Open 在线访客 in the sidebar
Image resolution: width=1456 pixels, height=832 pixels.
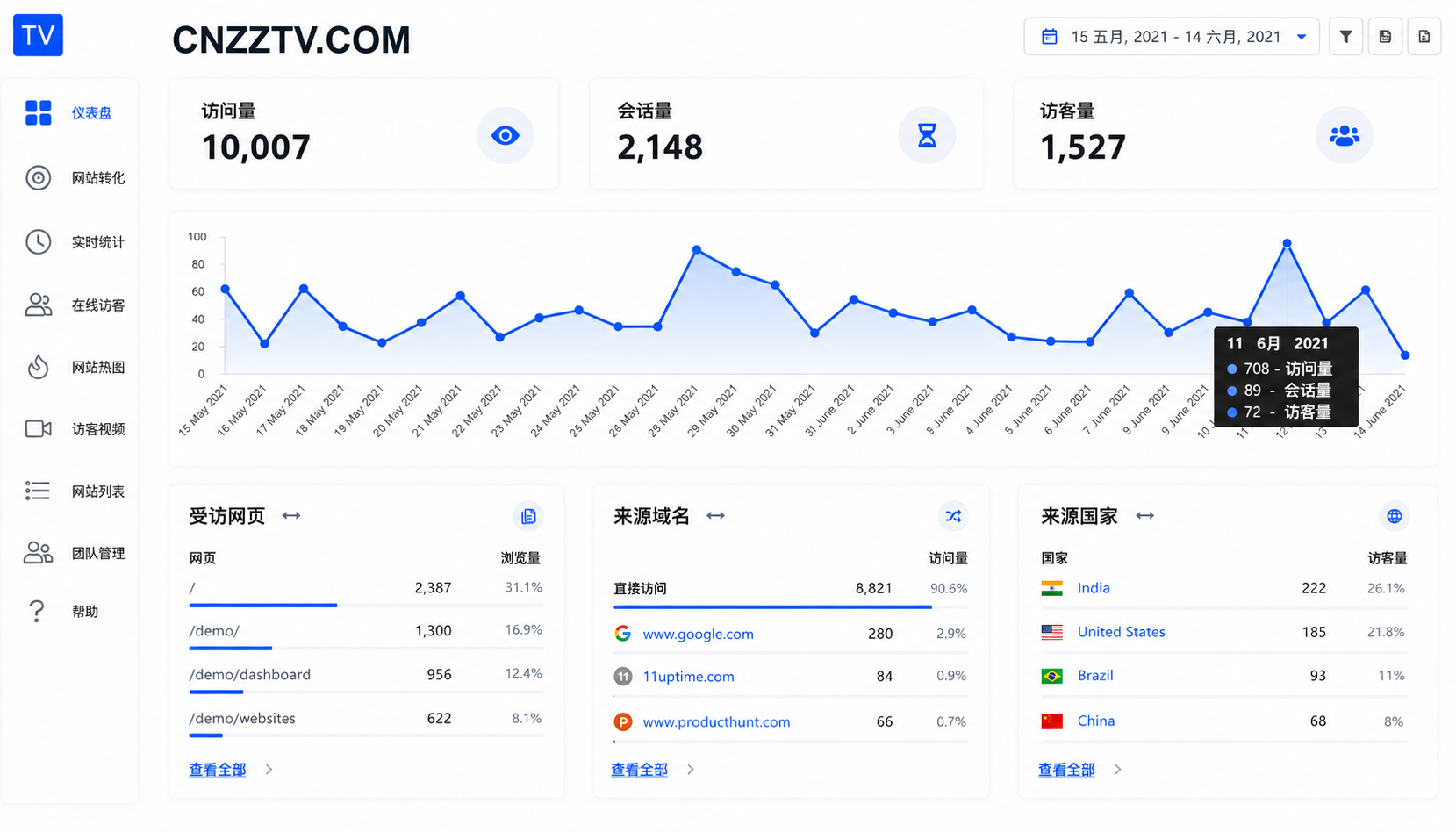pos(98,305)
